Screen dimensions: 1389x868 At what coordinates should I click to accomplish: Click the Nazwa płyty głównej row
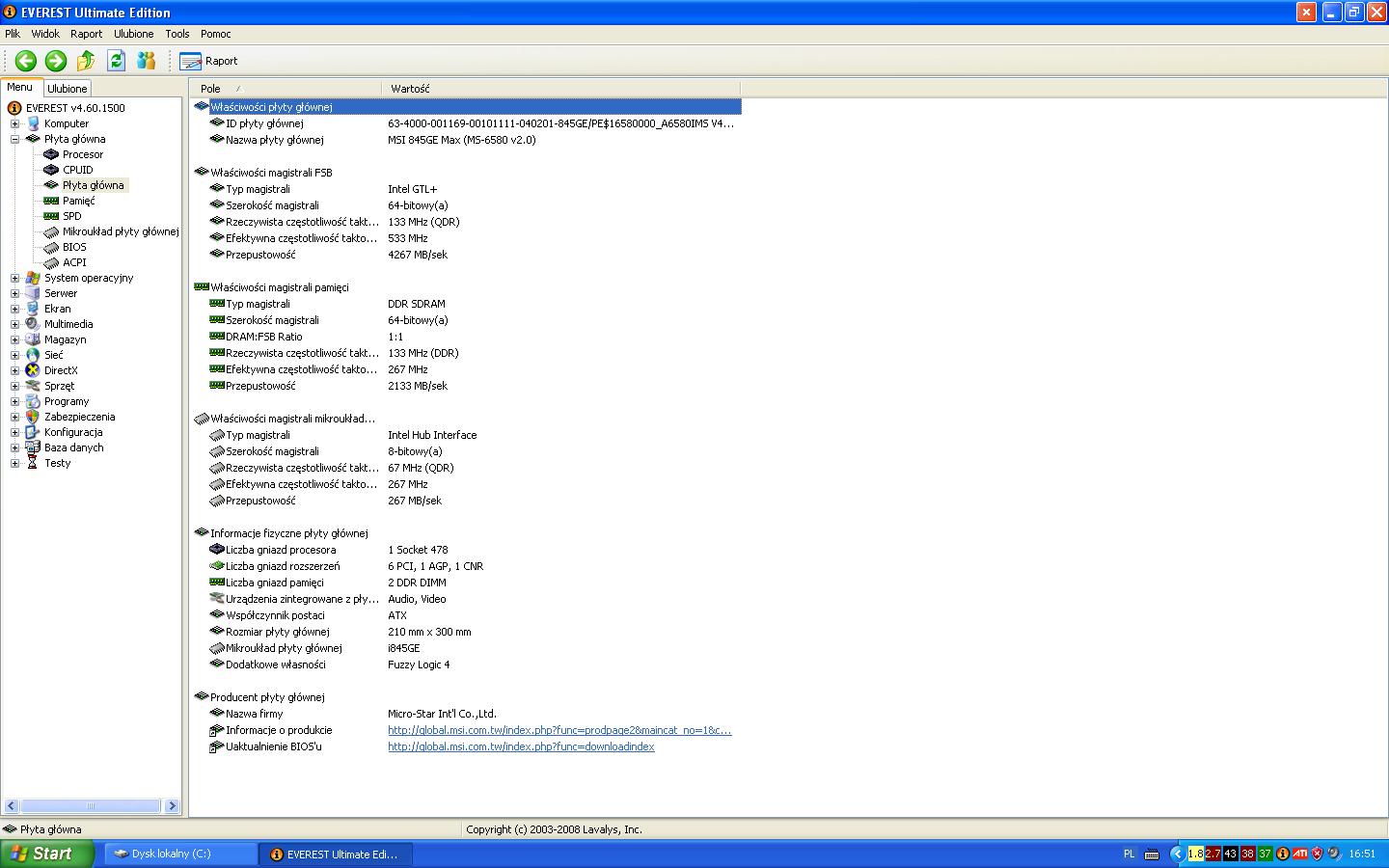pos(467,140)
